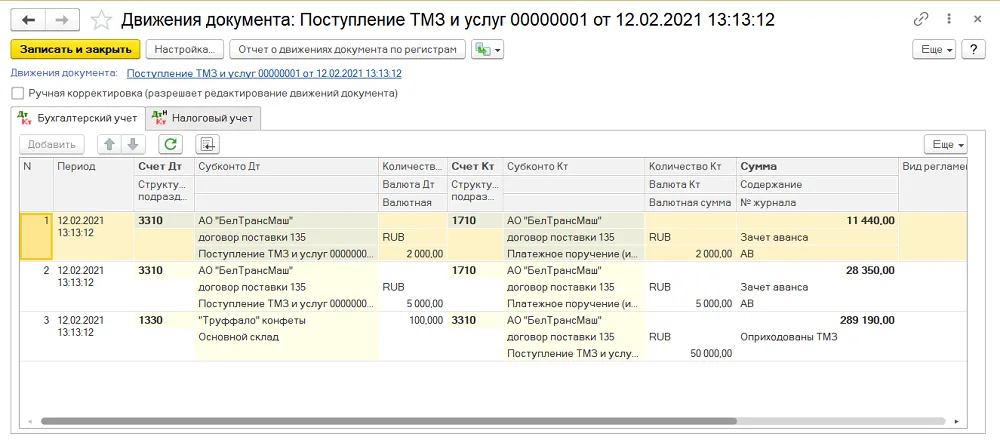1000x446 pixels.
Task: Go forward with the right arrow button
Action: coord(62,20)
